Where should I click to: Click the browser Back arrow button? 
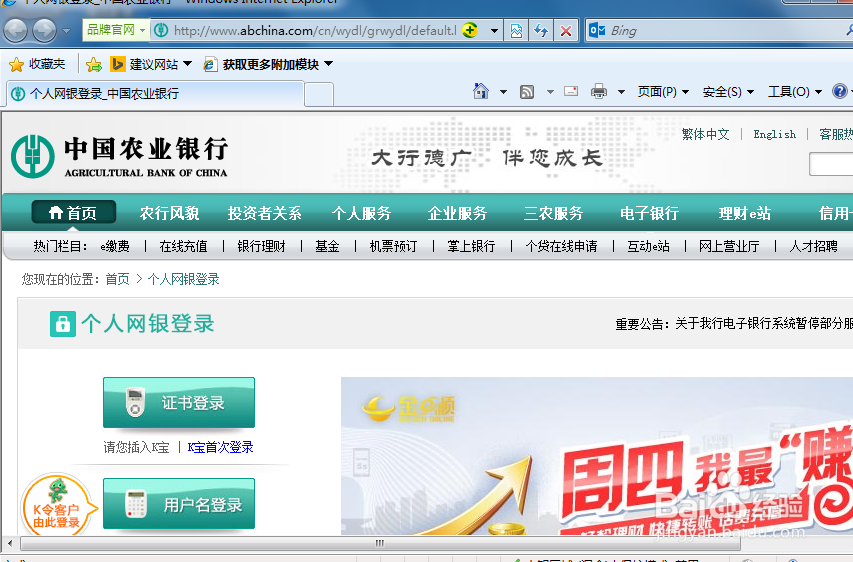[x=15, y=30]
